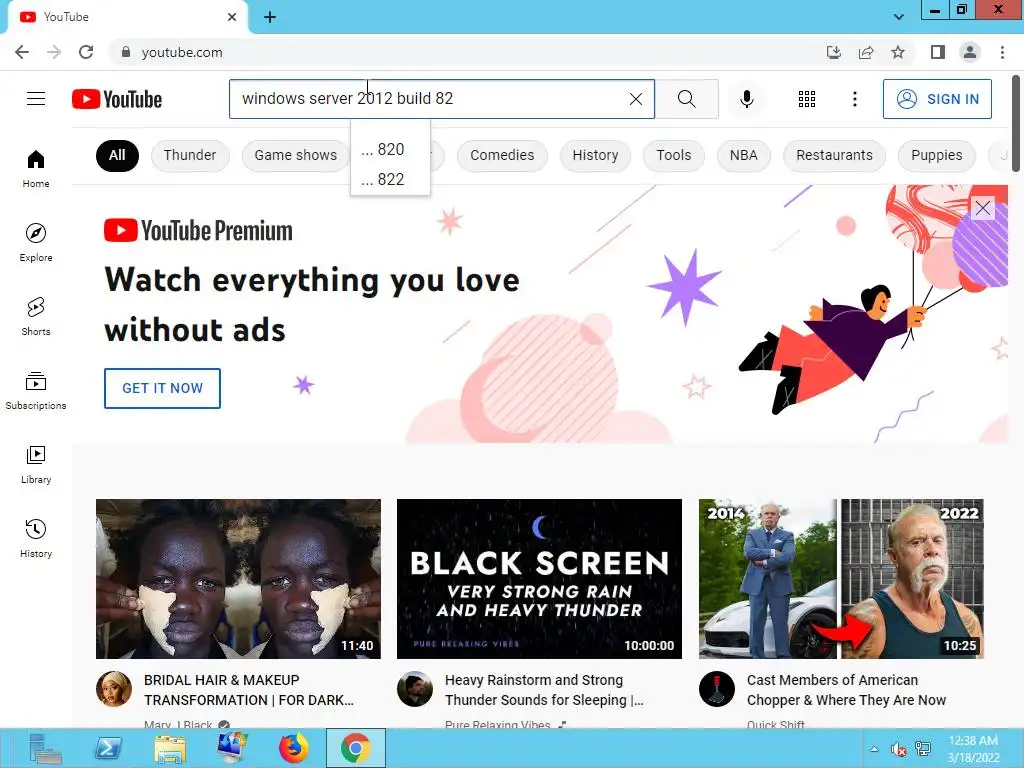Go back with browser back arrow
Screen dimensions: 1024x768
[x=22, y=52]
